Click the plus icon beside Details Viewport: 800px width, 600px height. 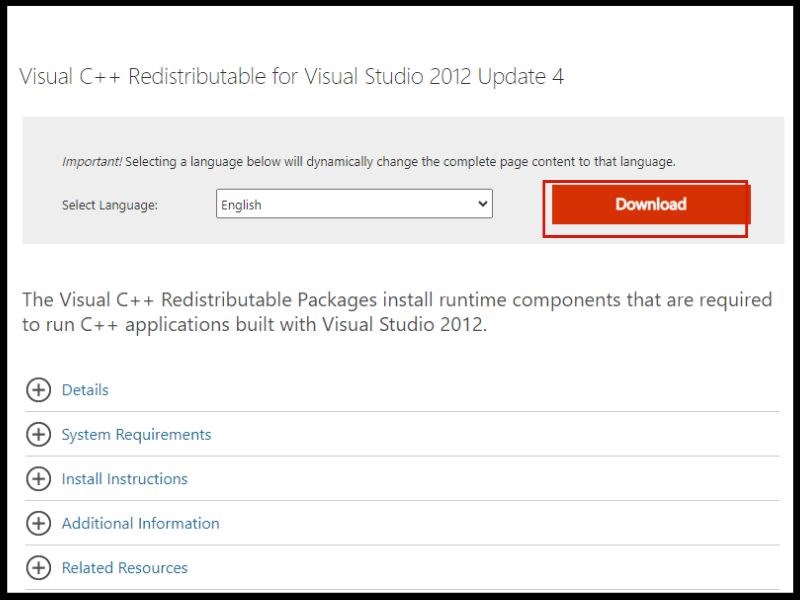[38, 390]
